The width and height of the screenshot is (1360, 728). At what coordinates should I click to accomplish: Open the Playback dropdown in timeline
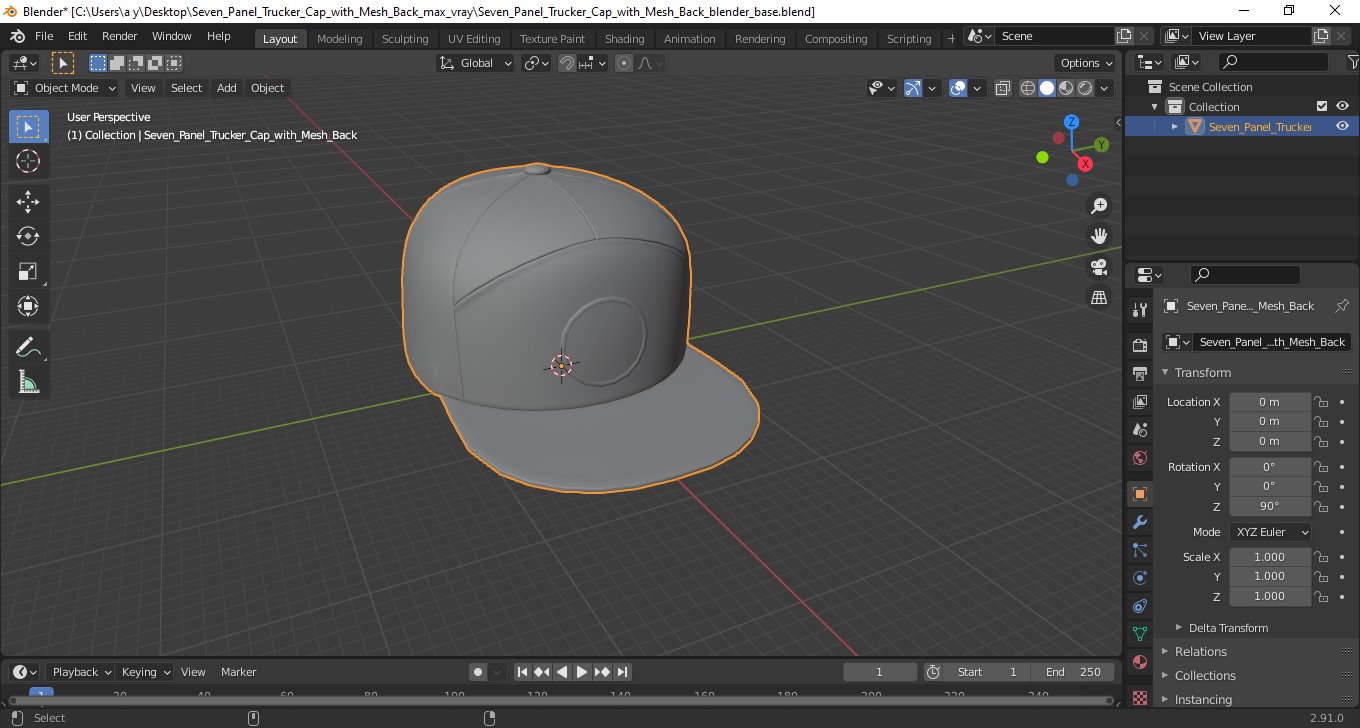pos(82,672)
